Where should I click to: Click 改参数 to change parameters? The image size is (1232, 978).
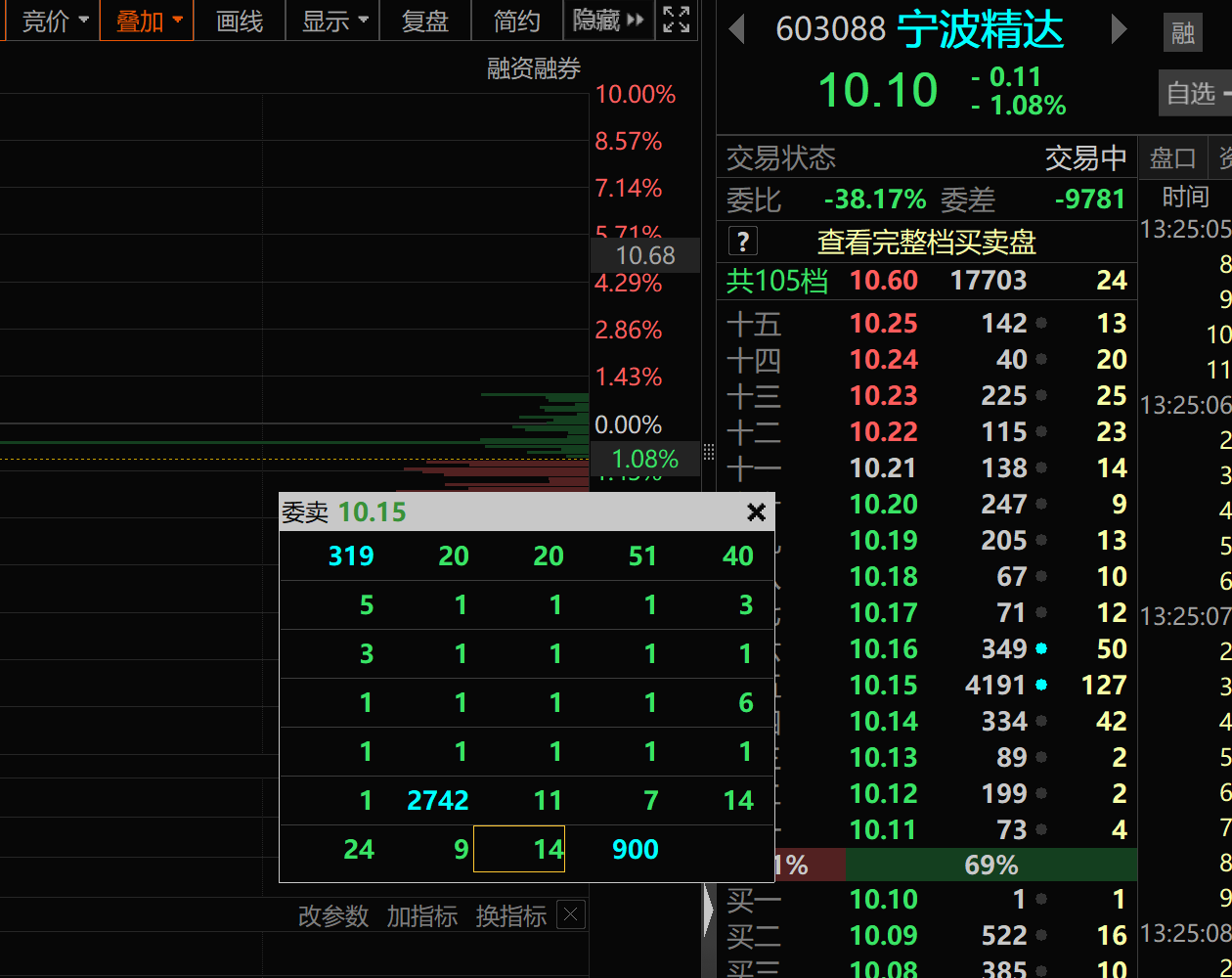333,916
